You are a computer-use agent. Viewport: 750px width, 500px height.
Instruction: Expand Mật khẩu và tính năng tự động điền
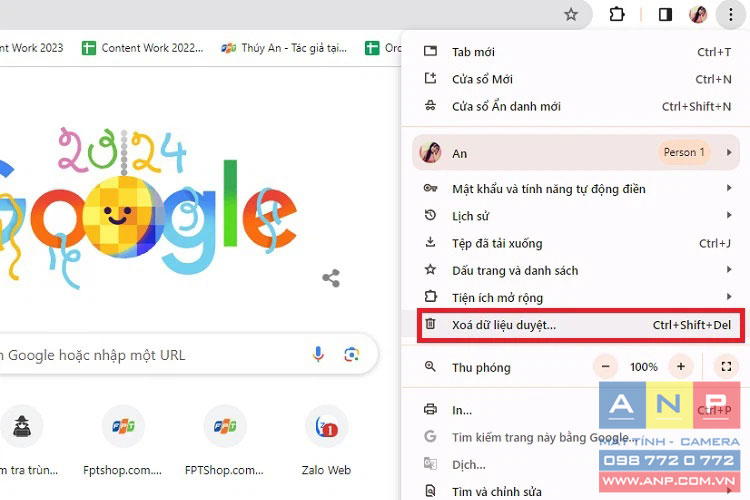(577, 189)
